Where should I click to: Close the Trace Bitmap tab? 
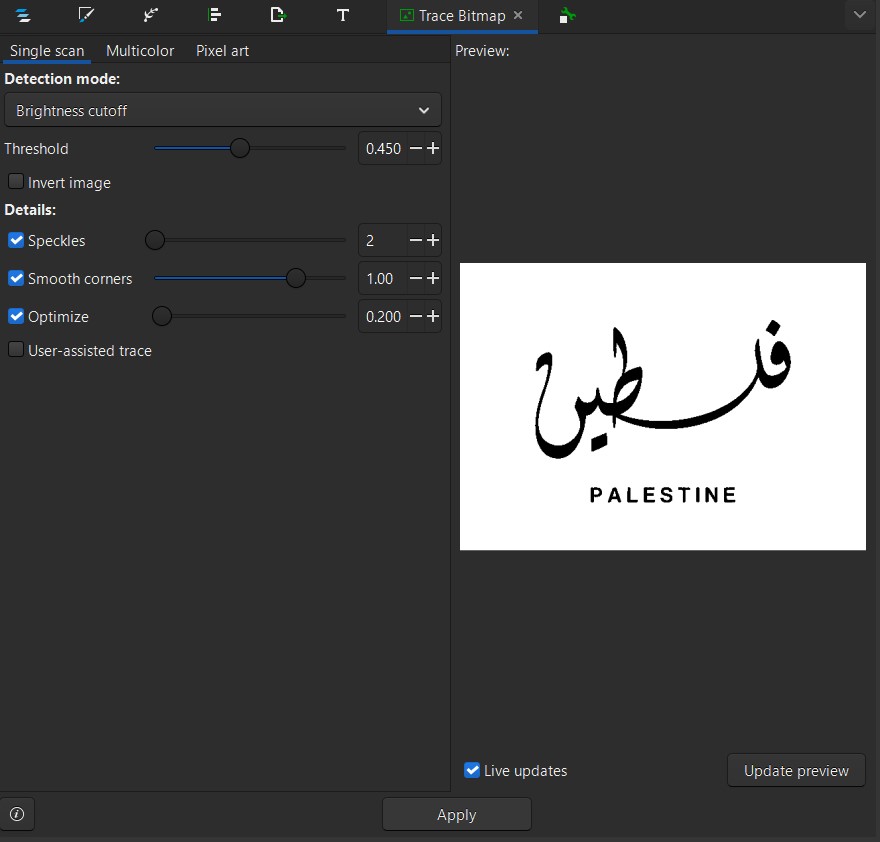(x=518, y=15)
